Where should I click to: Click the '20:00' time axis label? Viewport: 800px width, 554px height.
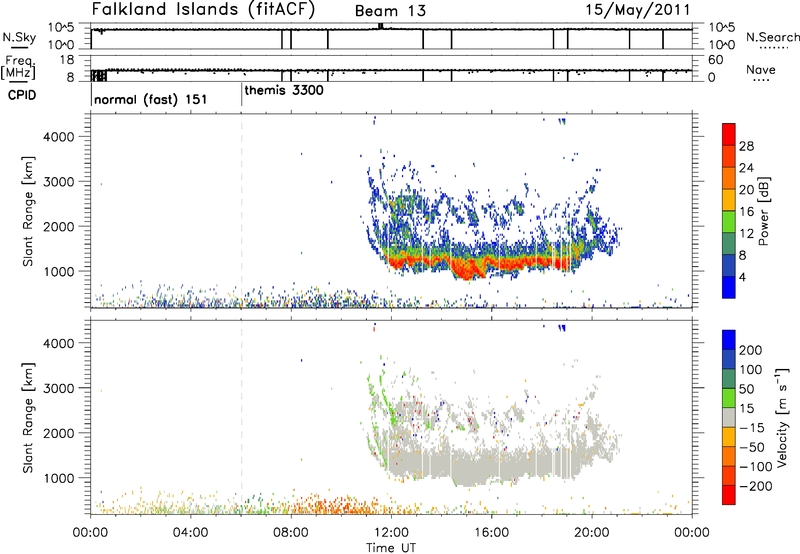coord(592,533)
